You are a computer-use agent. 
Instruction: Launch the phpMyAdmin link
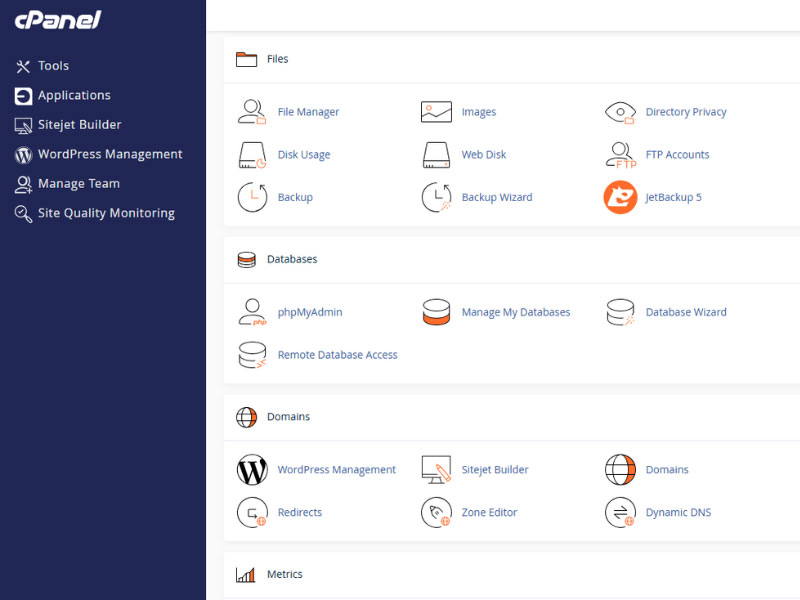[310, 312]
